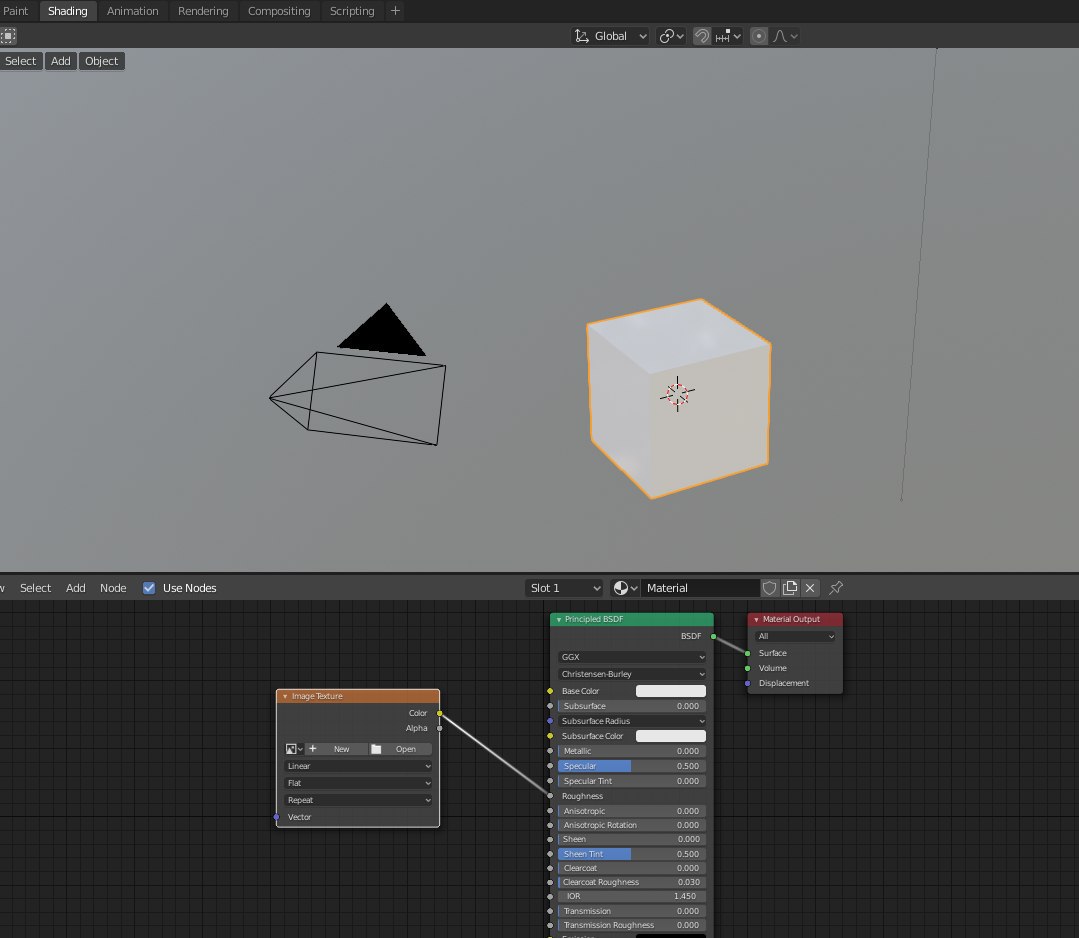1079x938 pixels.
Task: Open the material browse sphere icon
Action: click(x=625, y=588)
